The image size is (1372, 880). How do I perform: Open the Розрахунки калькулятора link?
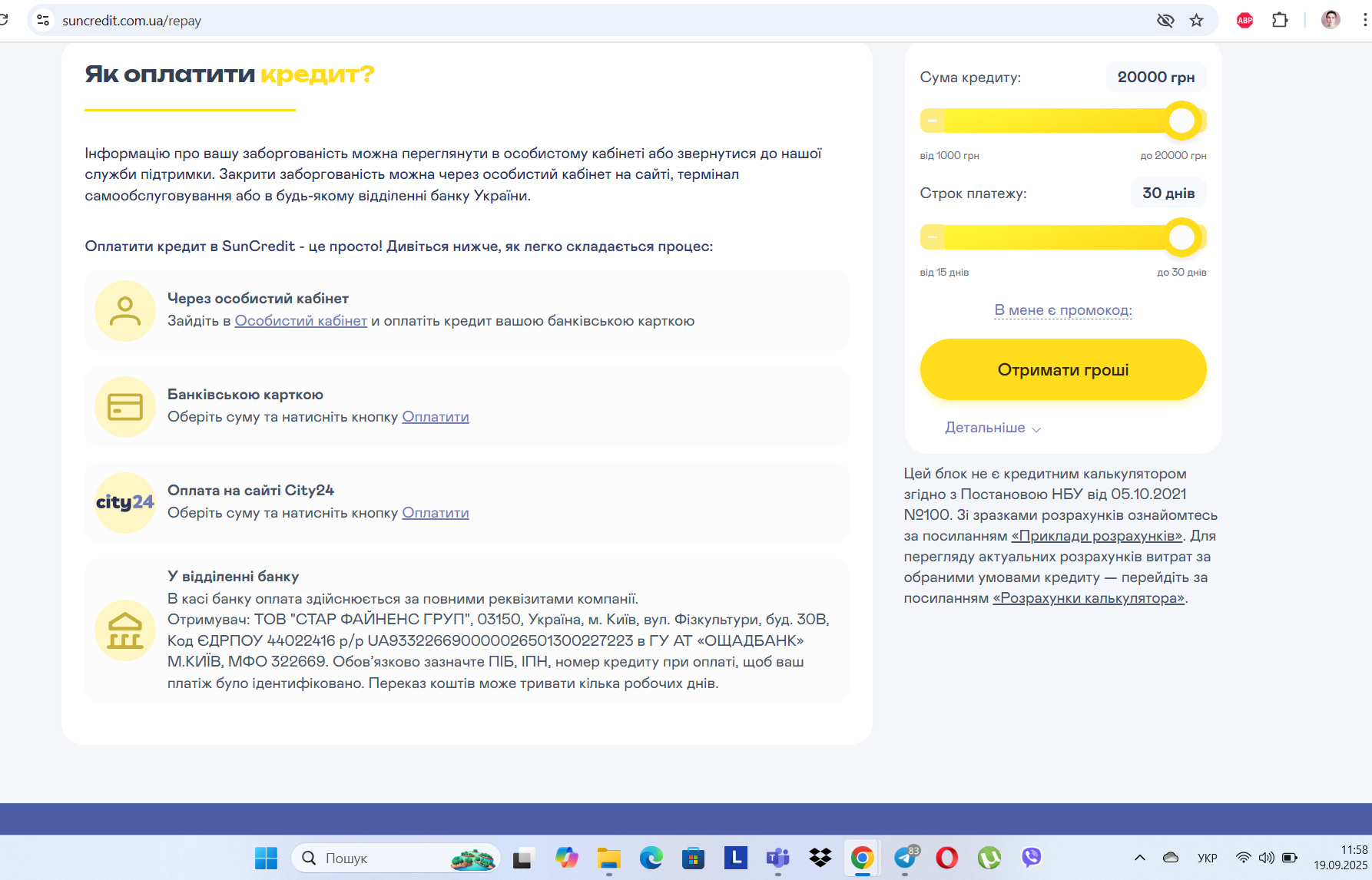(x=1089, y=598)
